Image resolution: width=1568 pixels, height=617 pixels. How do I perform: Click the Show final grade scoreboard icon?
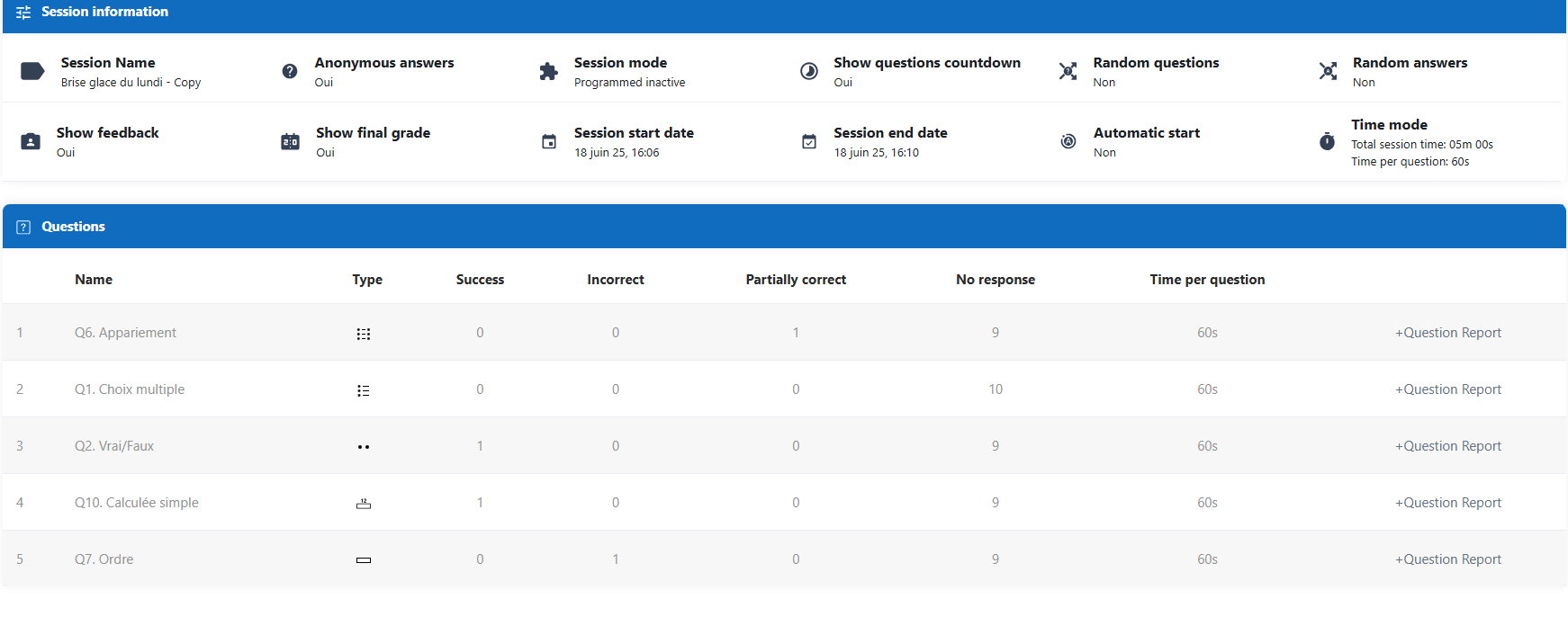tap(290, 142)
